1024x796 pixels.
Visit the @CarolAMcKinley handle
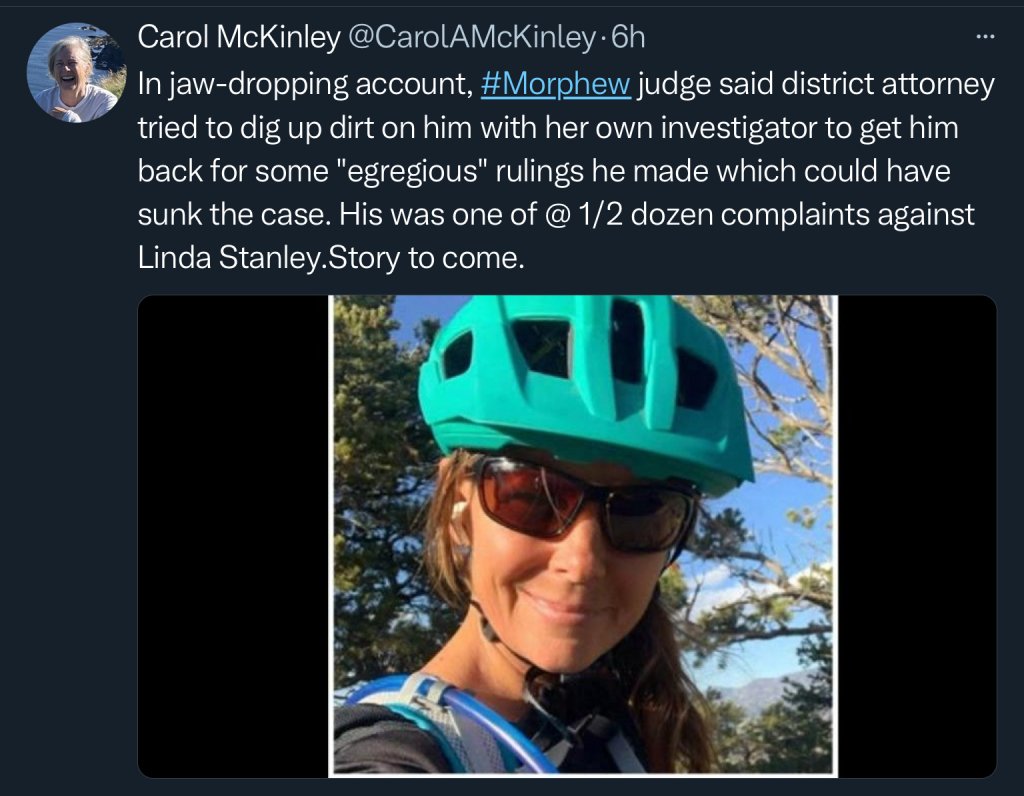point(470,38)
